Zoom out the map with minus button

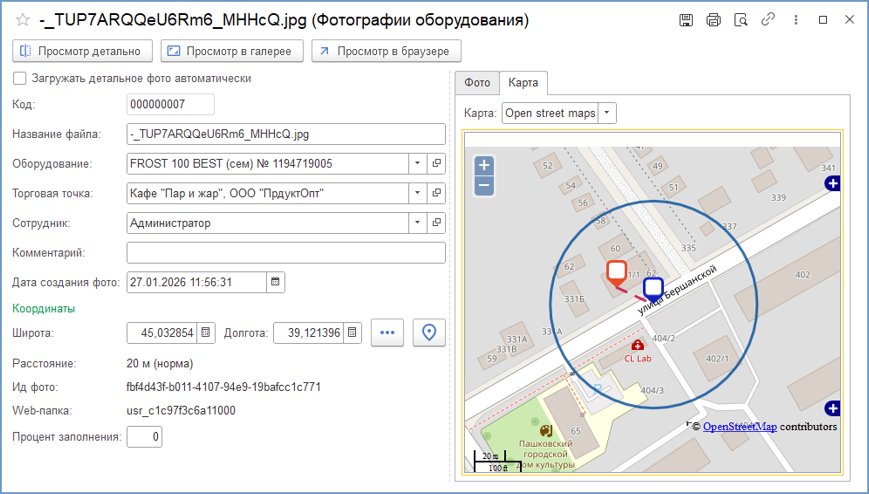coord(484,186)
